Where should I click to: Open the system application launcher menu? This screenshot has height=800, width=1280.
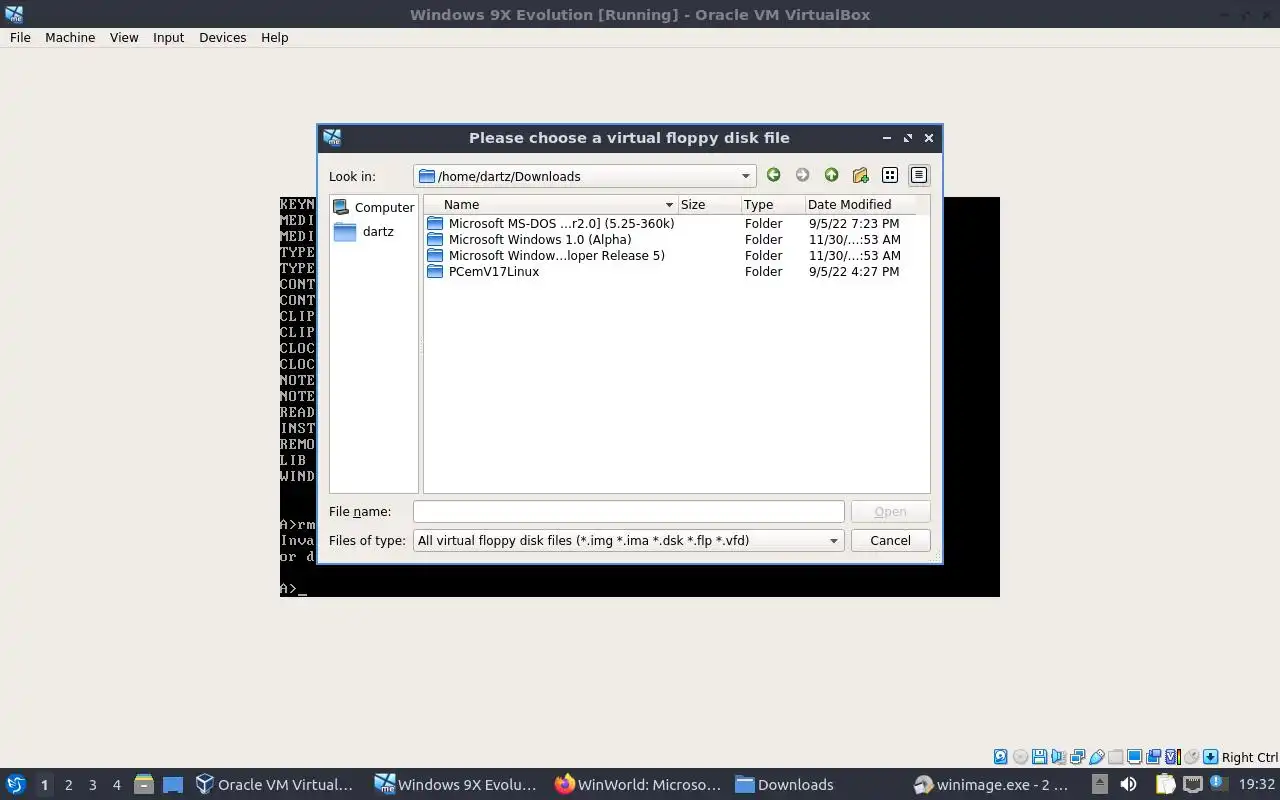coord(15,784)
